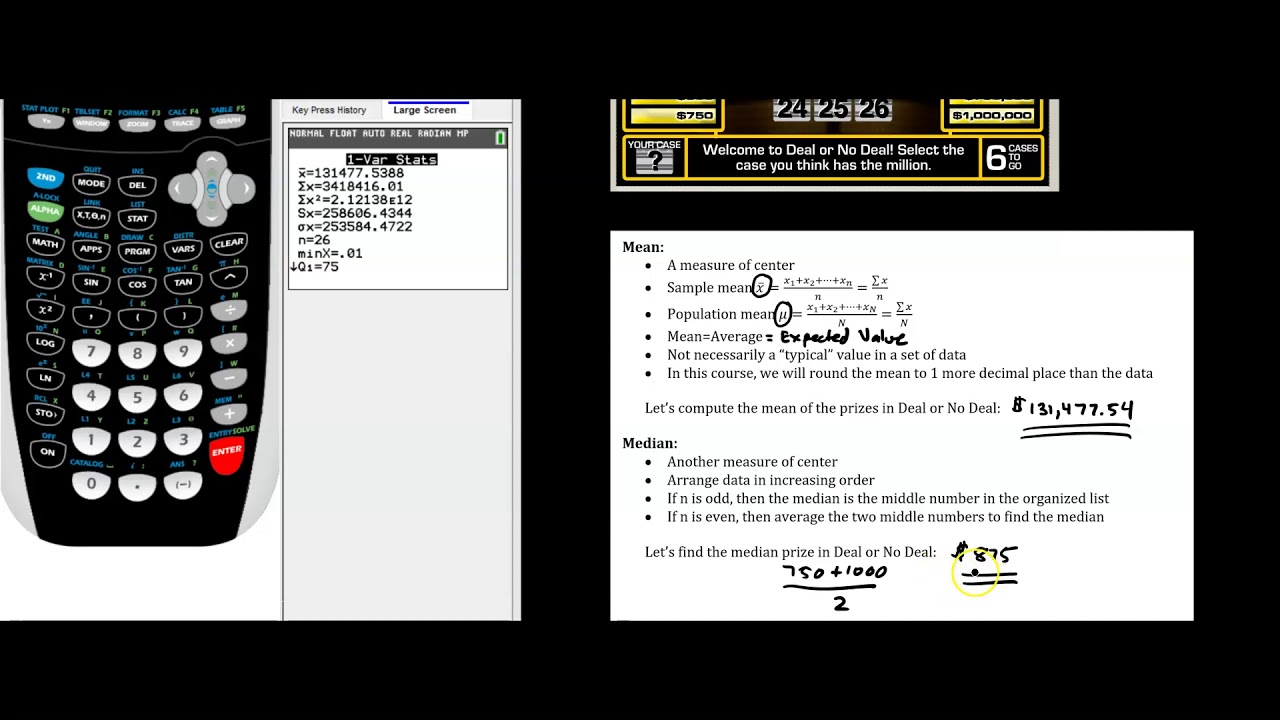Click the down arrow on the directional pad
This screenshot has height=720, width=1280.
(x=211, y=212)
